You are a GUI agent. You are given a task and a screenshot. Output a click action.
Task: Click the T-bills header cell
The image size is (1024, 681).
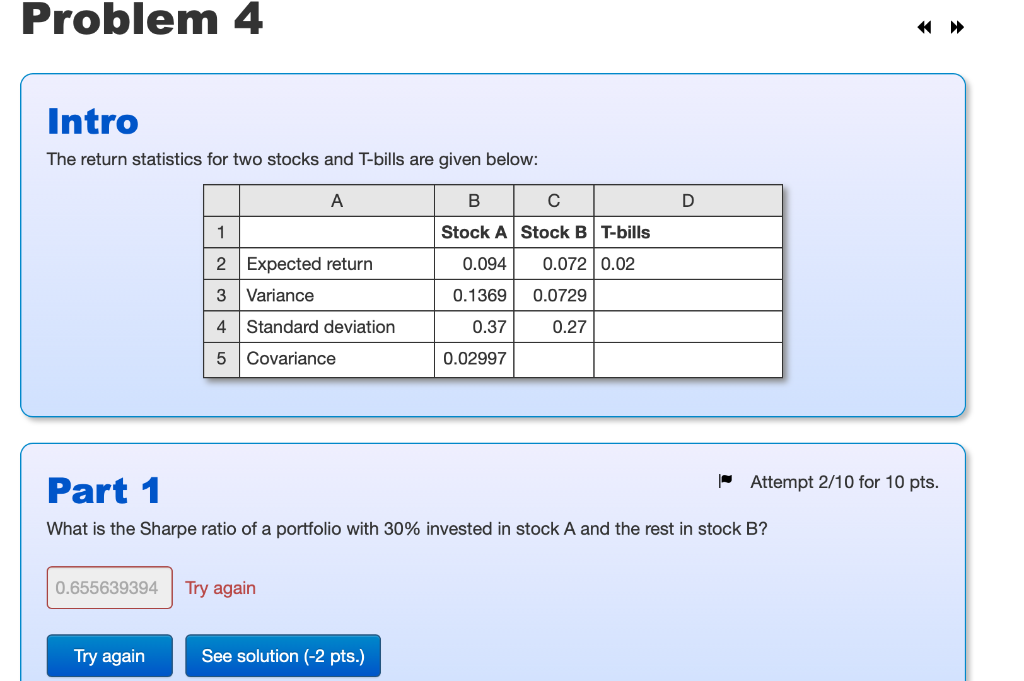628,231
